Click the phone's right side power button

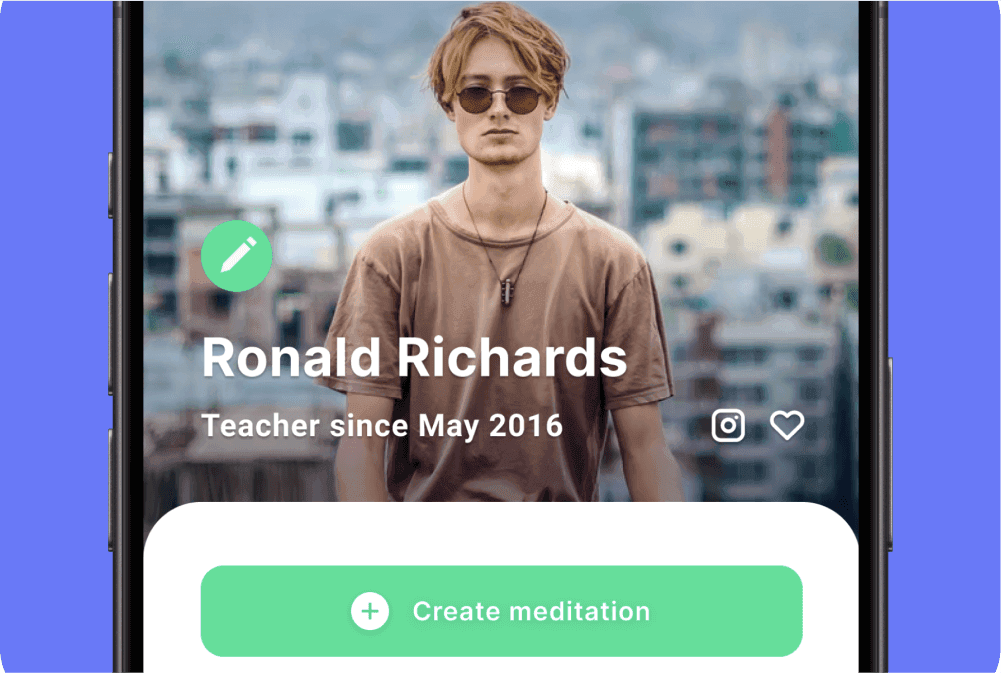pyautogui.click(x=891, y=455)
